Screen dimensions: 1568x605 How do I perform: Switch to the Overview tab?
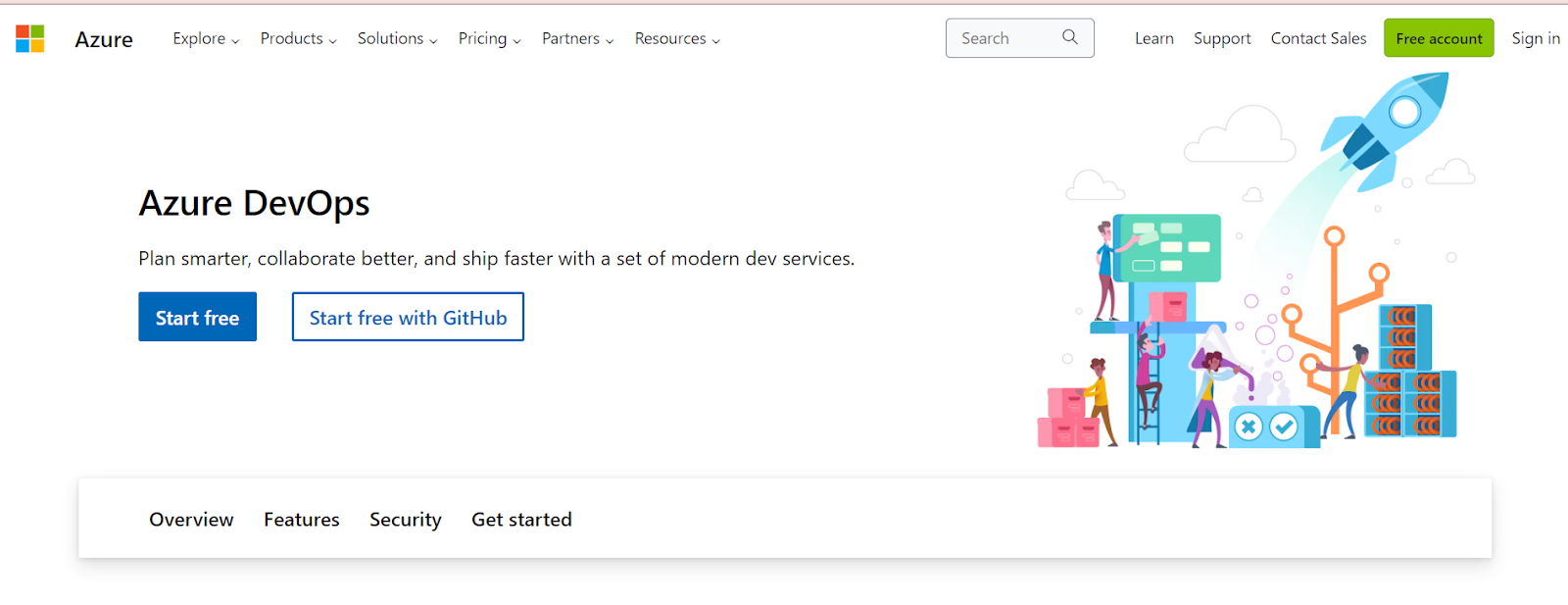(191, 520)
